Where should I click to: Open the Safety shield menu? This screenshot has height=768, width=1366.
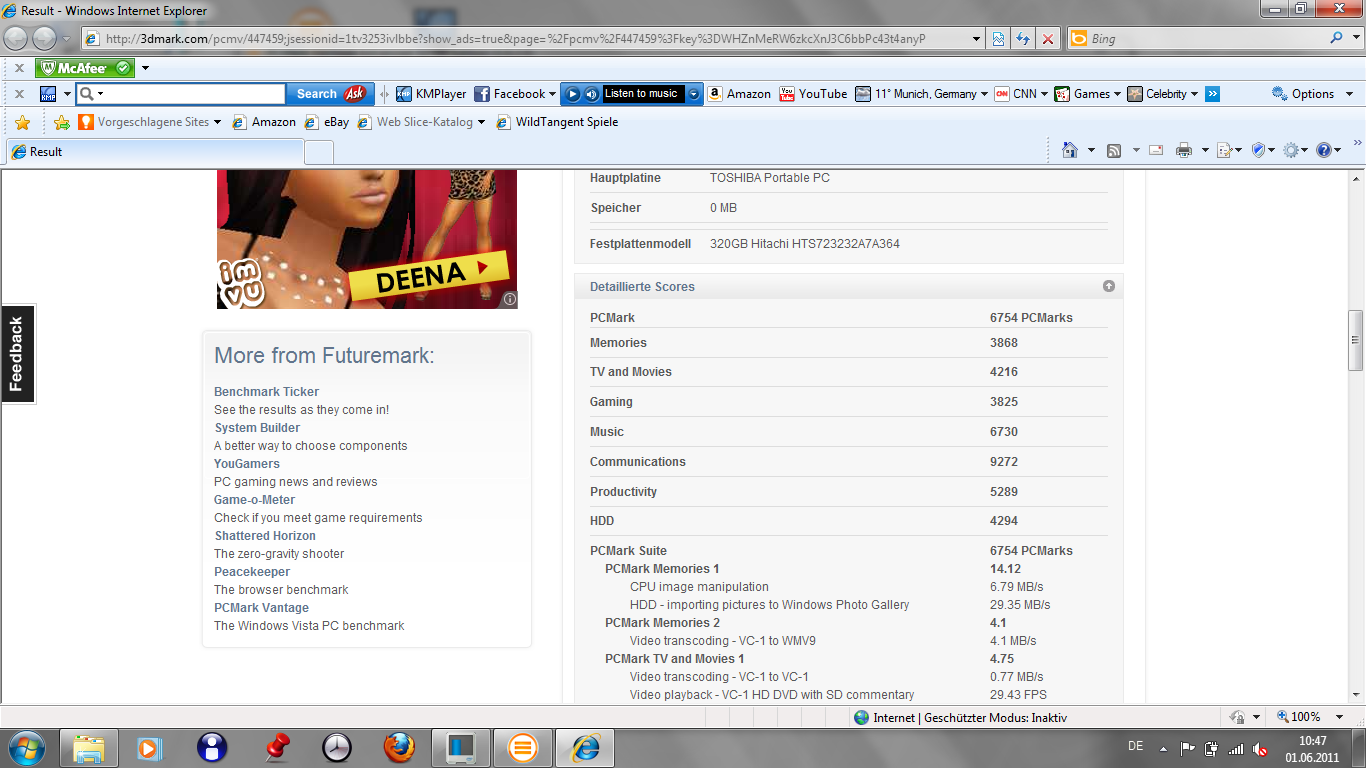click(1258, 150)
